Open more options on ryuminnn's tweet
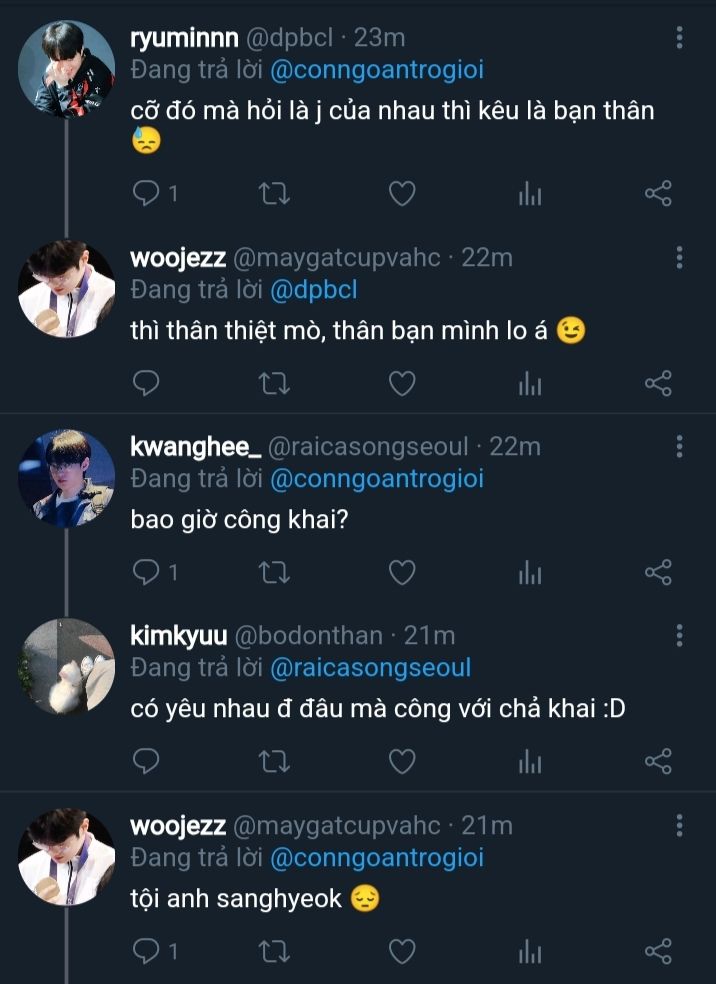 coord(680,38)
